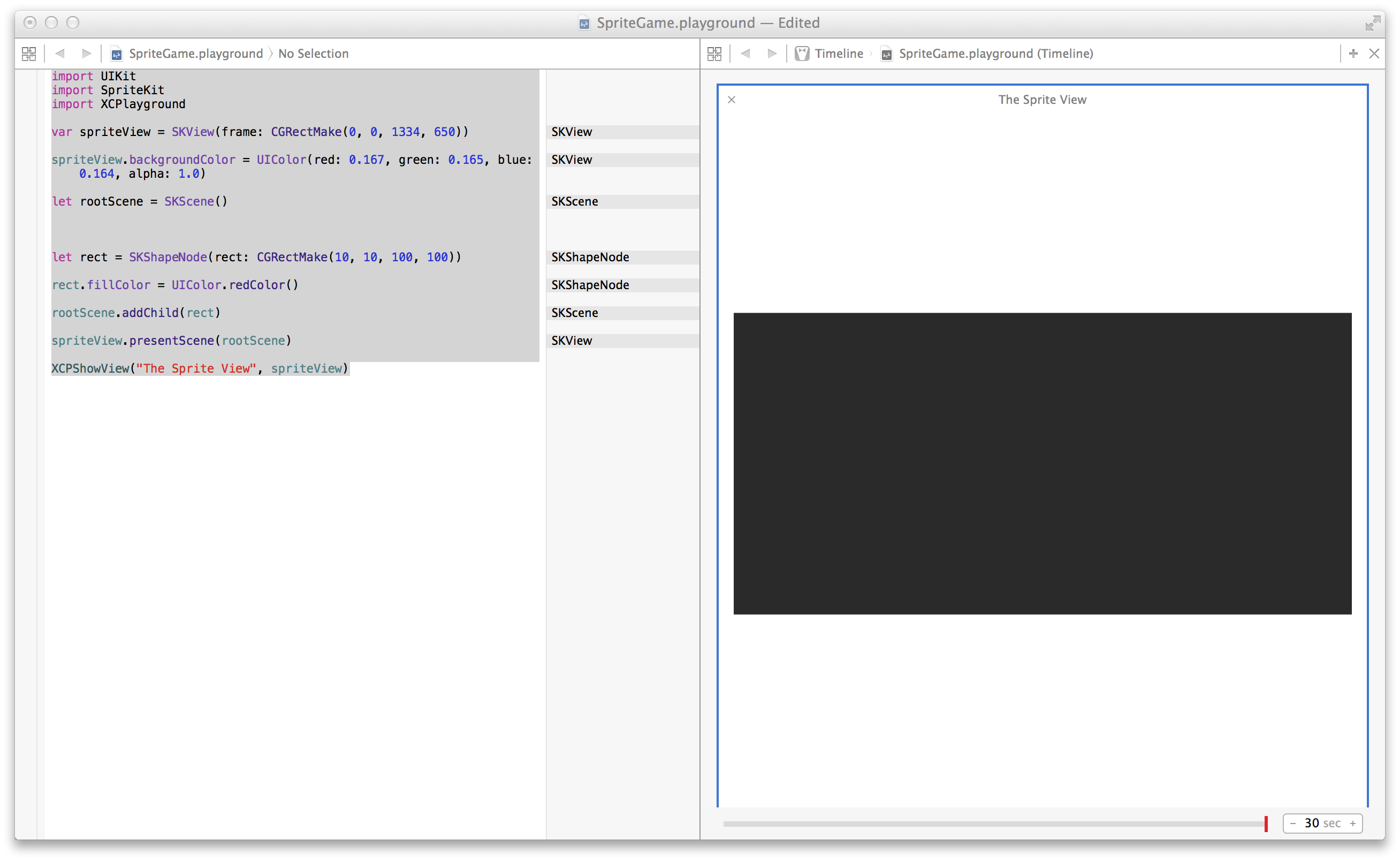Open Timeline breadcrumb menu
Viewport: 1400px width, 861px height.
point(838,54)
